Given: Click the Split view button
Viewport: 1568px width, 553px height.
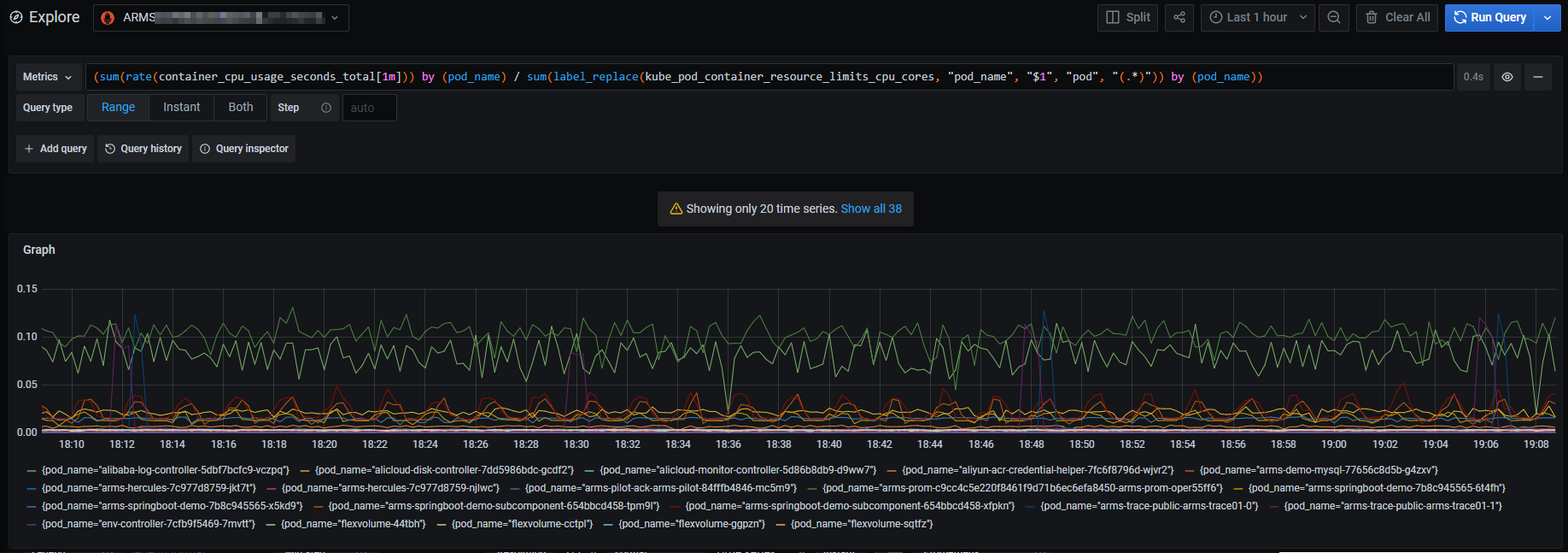Looking at the screenshot, I should (1127, 17).
